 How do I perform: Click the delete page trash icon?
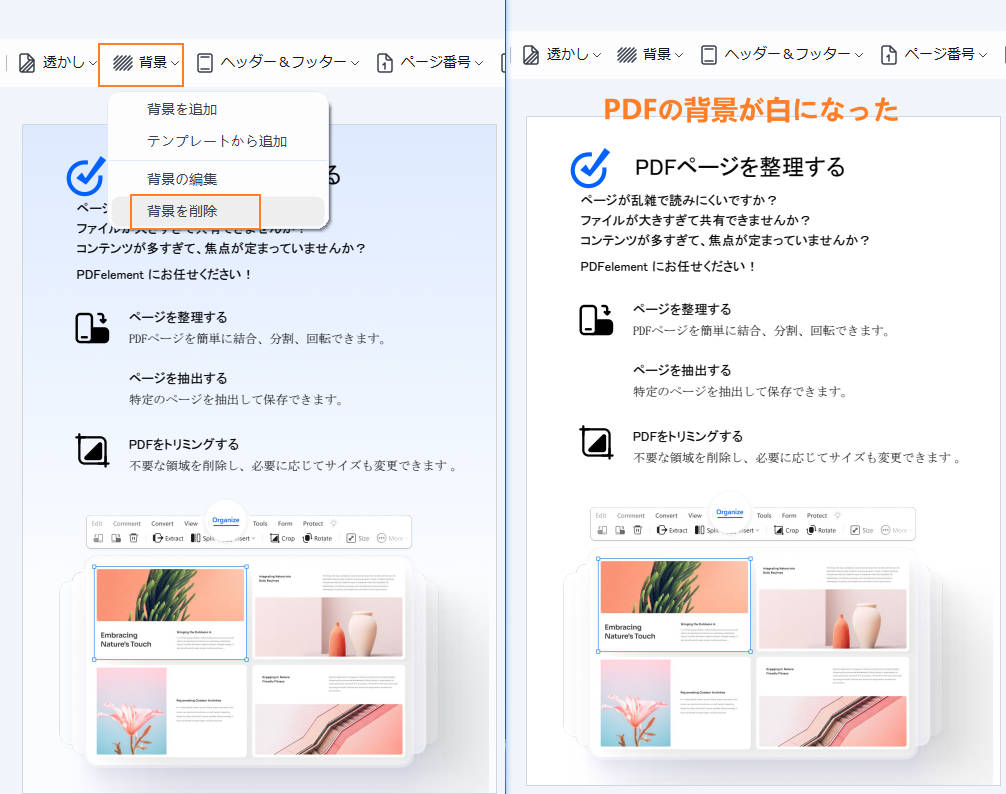click(133, 537)
